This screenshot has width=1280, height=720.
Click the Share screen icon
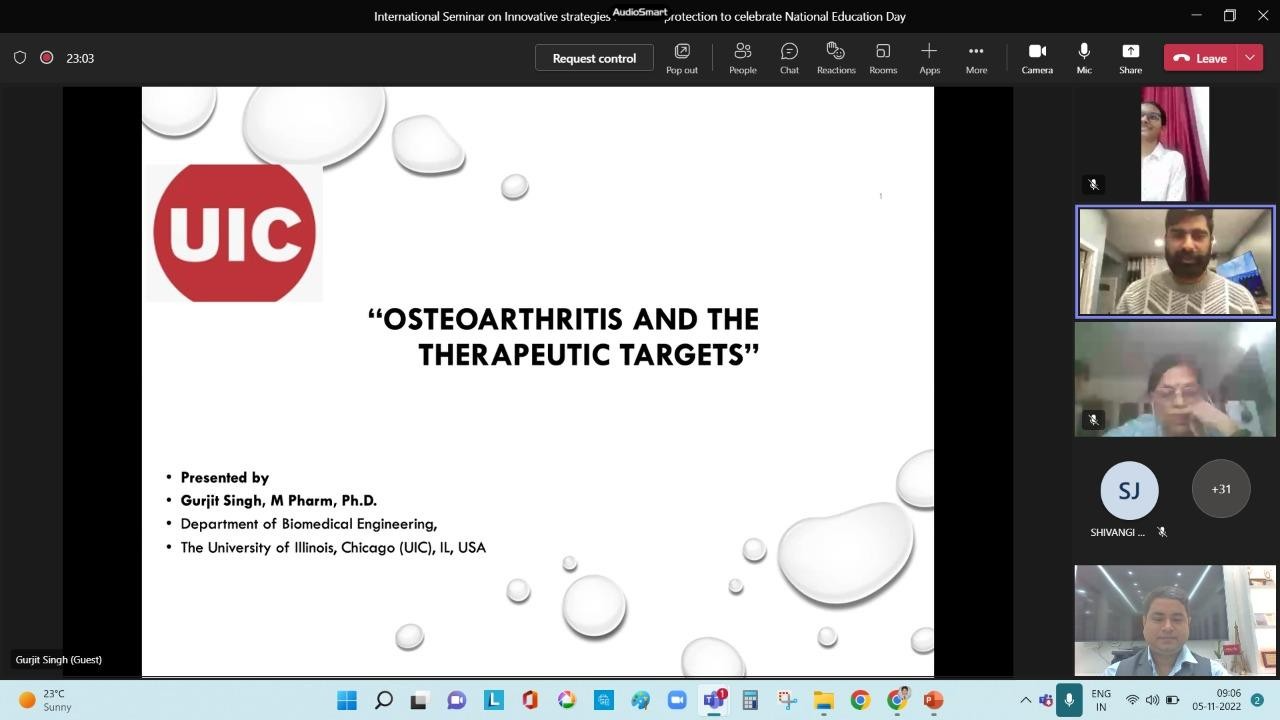[x=1130, y=58]
